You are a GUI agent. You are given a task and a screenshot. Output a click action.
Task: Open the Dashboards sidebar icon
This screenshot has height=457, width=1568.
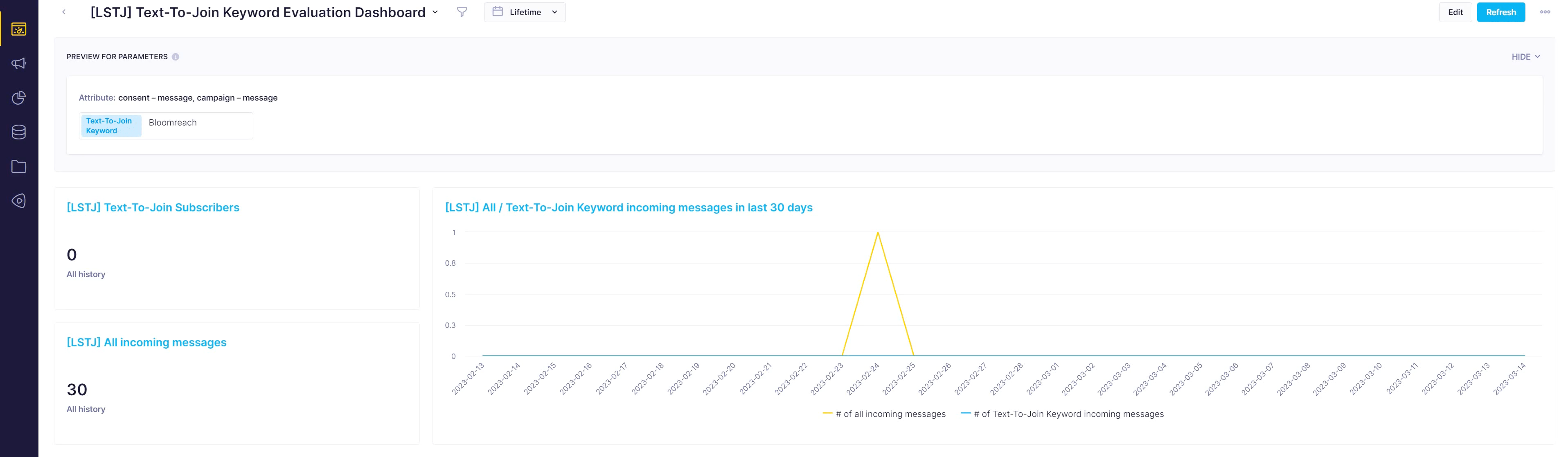[x=19, y=29]
